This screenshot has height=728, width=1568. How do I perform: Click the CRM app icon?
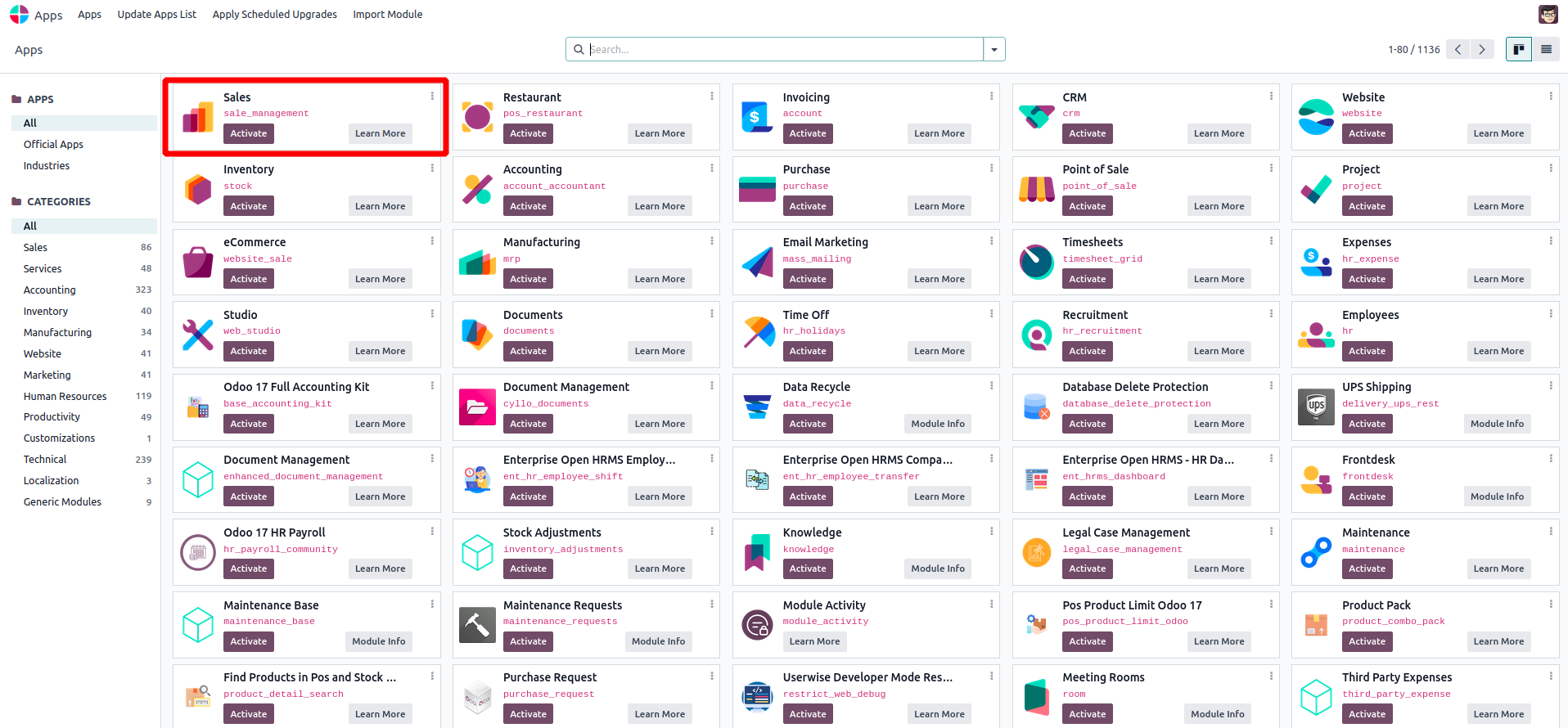coord(1036,118)
